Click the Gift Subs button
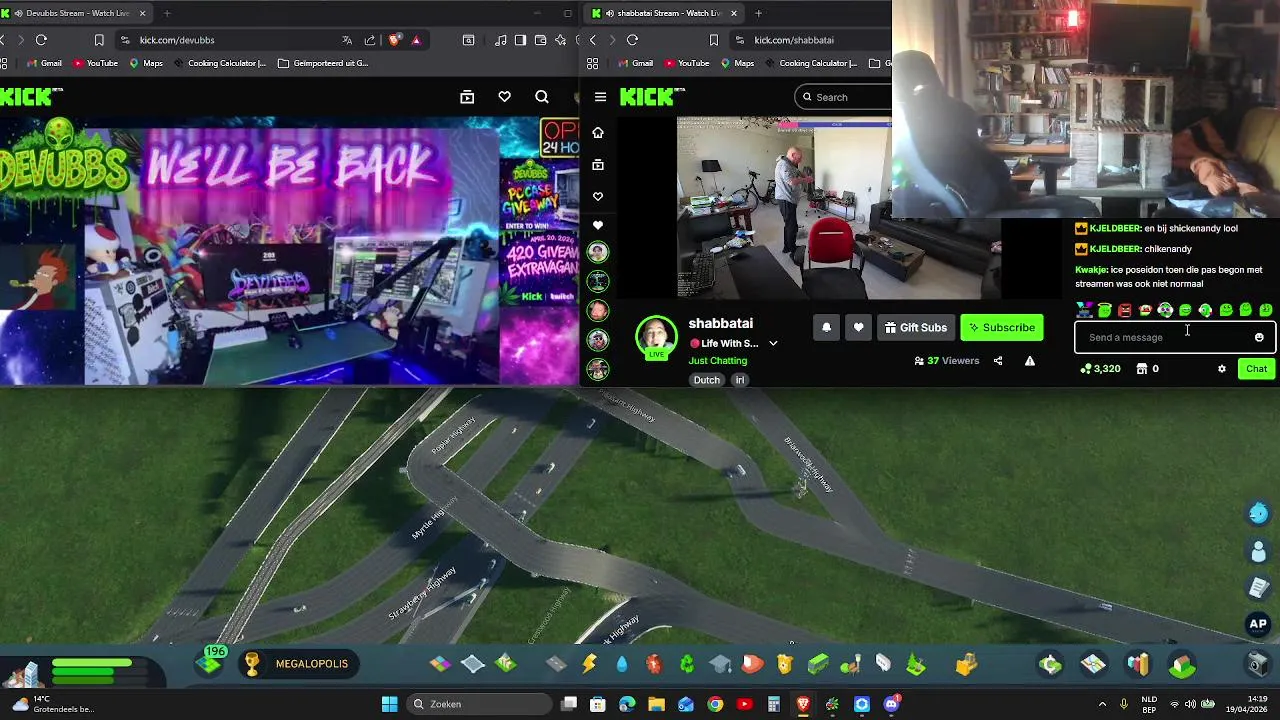 point(915,327)
